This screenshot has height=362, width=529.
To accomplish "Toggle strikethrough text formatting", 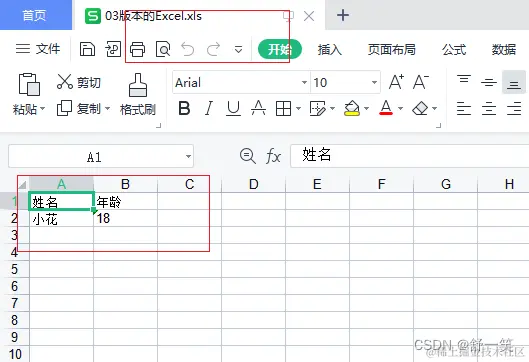I will click(x=258, y=108).
